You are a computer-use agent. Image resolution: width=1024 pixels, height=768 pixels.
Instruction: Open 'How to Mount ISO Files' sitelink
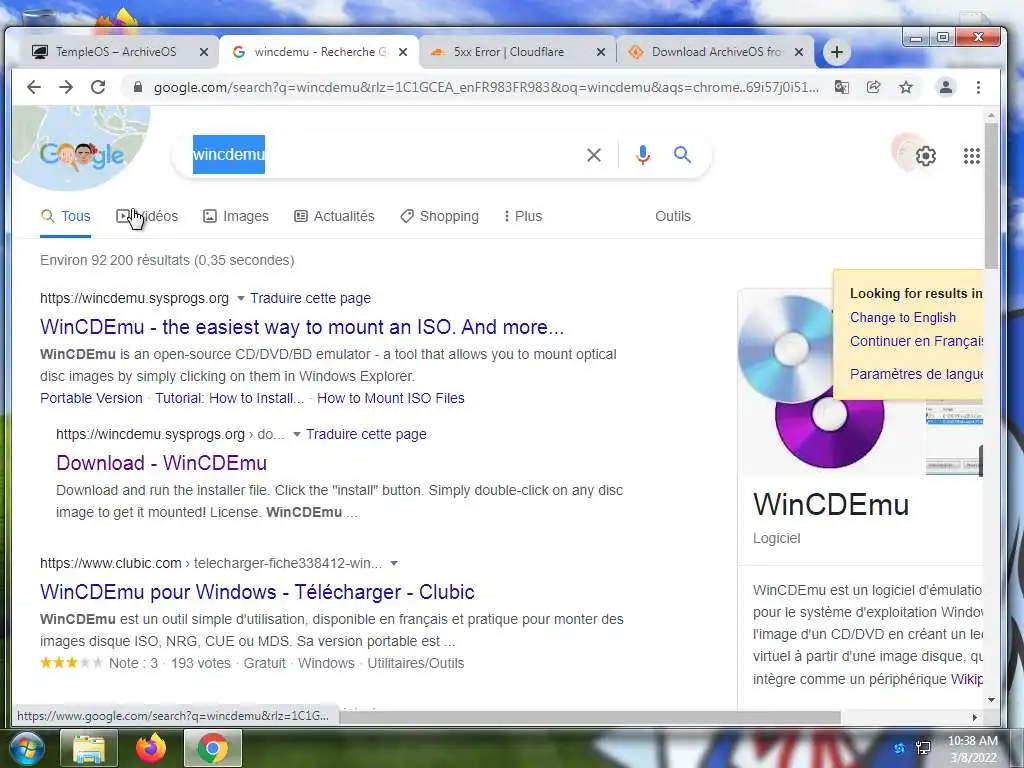[391, 398]
